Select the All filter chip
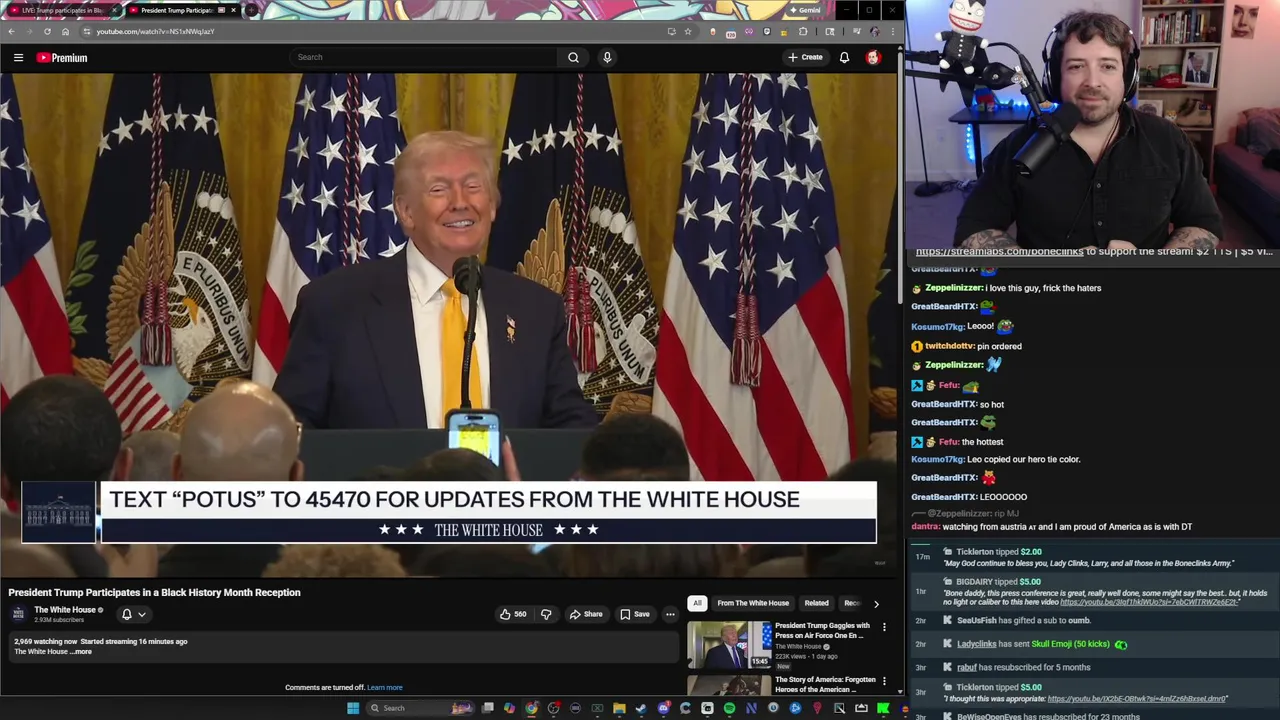This screenshot has height=720, width=1280. [x=697, y=603]
